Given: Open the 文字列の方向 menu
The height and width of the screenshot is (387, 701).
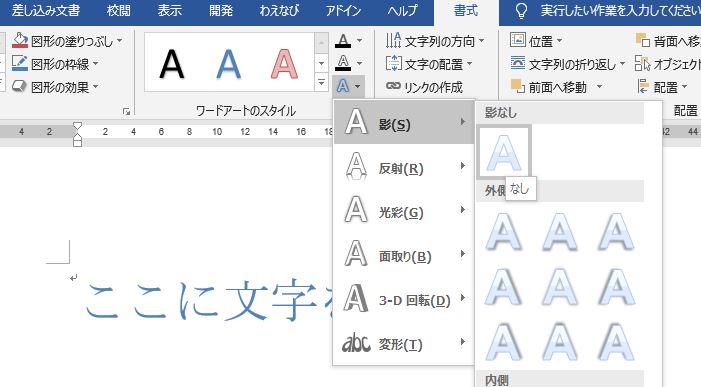Looking at the screenshot, I should pos(435,41).
